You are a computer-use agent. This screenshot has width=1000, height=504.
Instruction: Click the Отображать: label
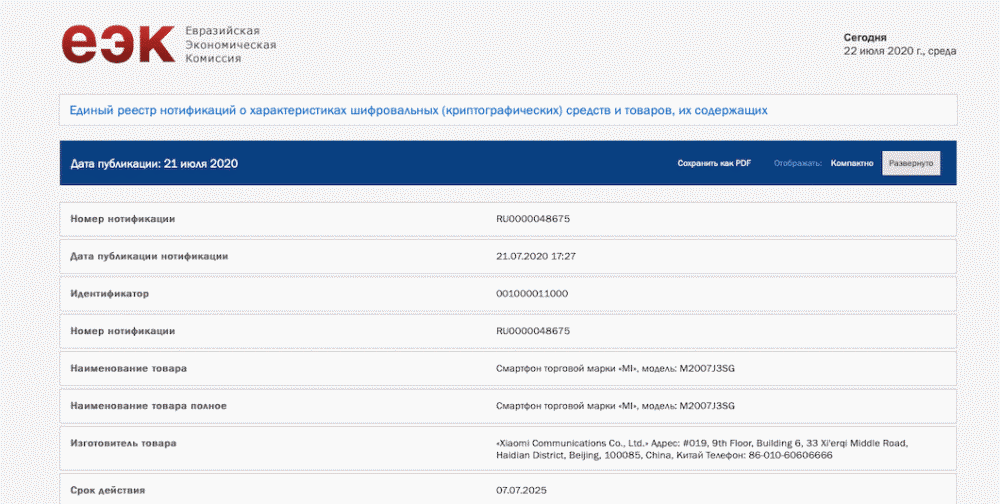click(x=797, y=163)
